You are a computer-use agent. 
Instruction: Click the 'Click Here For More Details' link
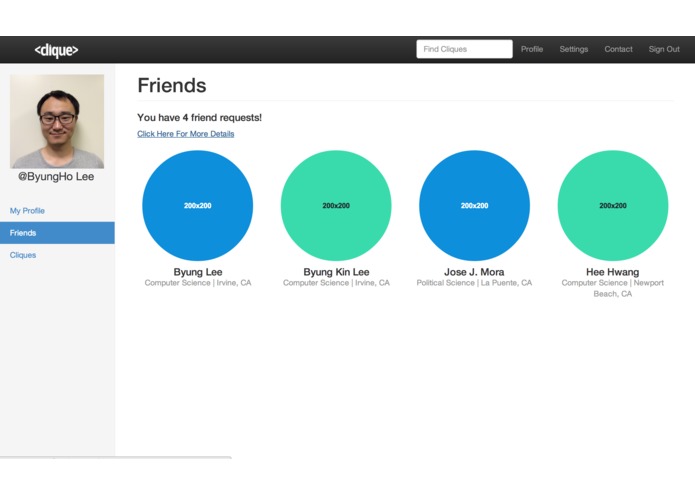coord(186,134)
